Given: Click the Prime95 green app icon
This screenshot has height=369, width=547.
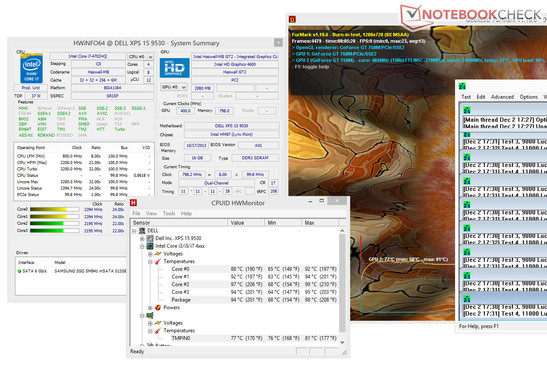Looking at the screenshot, I should click(462, 86).
